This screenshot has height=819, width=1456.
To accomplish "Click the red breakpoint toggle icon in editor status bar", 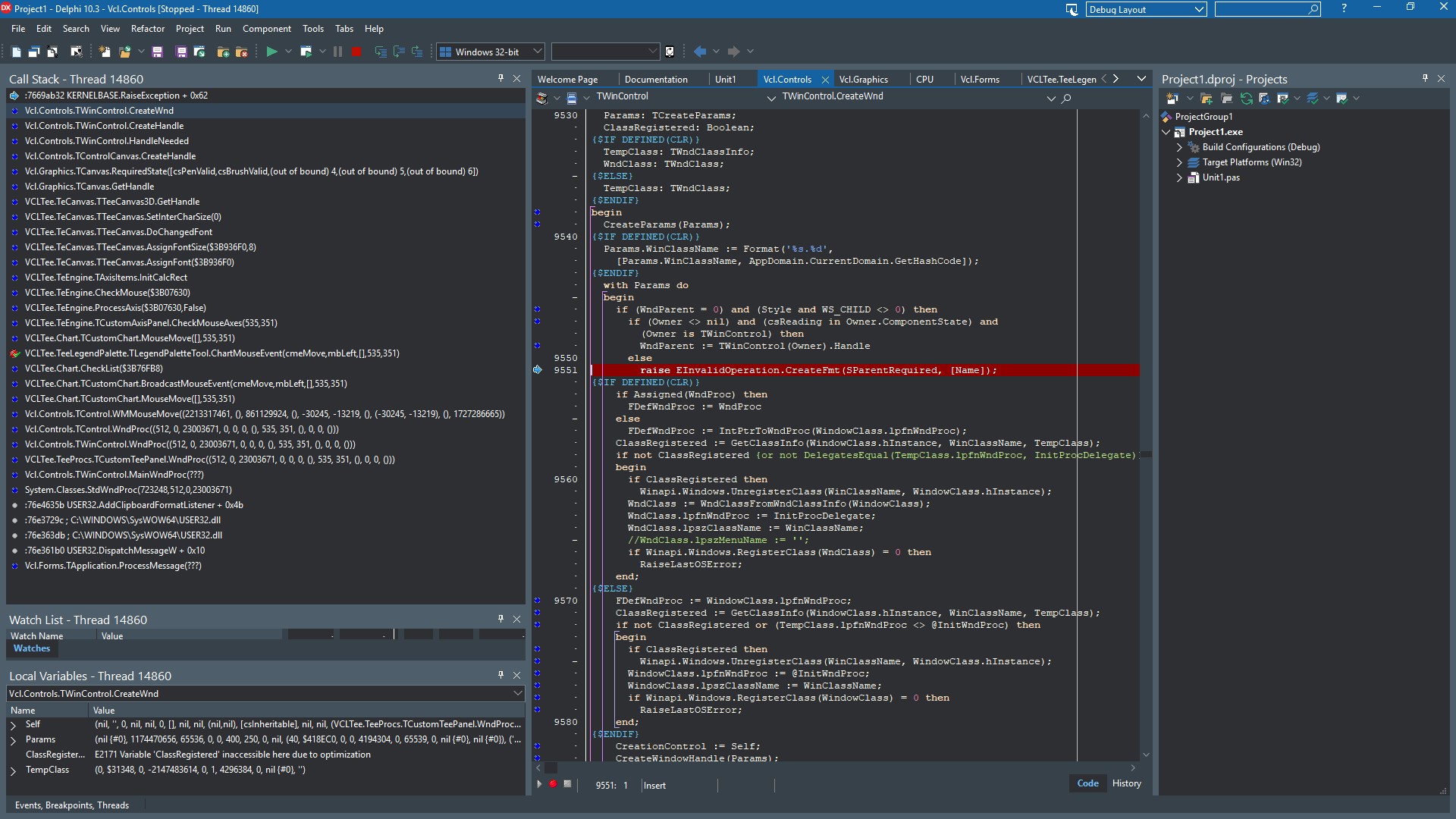I will coord(553,784).
